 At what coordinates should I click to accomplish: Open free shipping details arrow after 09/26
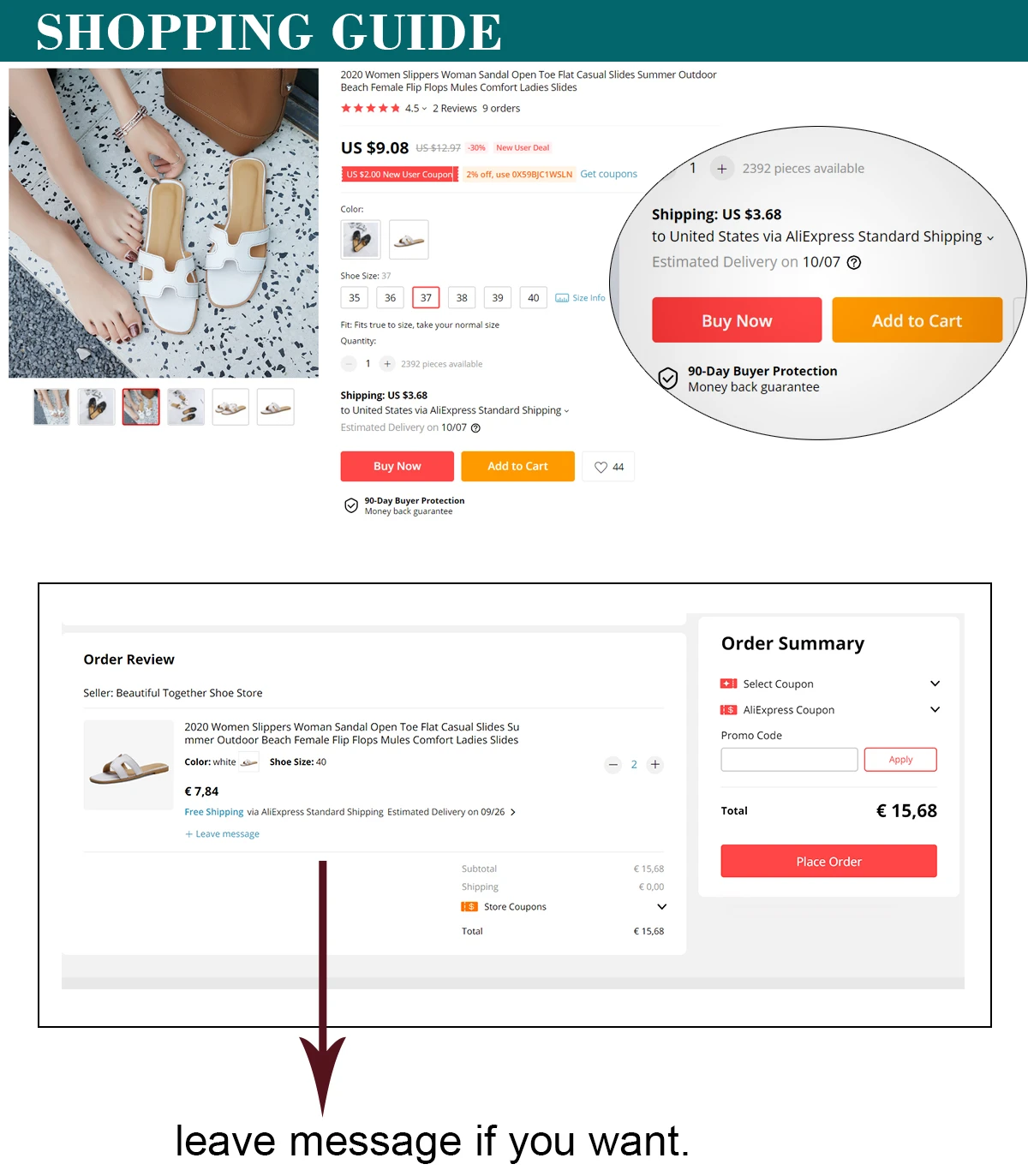[x=513, y=812]
